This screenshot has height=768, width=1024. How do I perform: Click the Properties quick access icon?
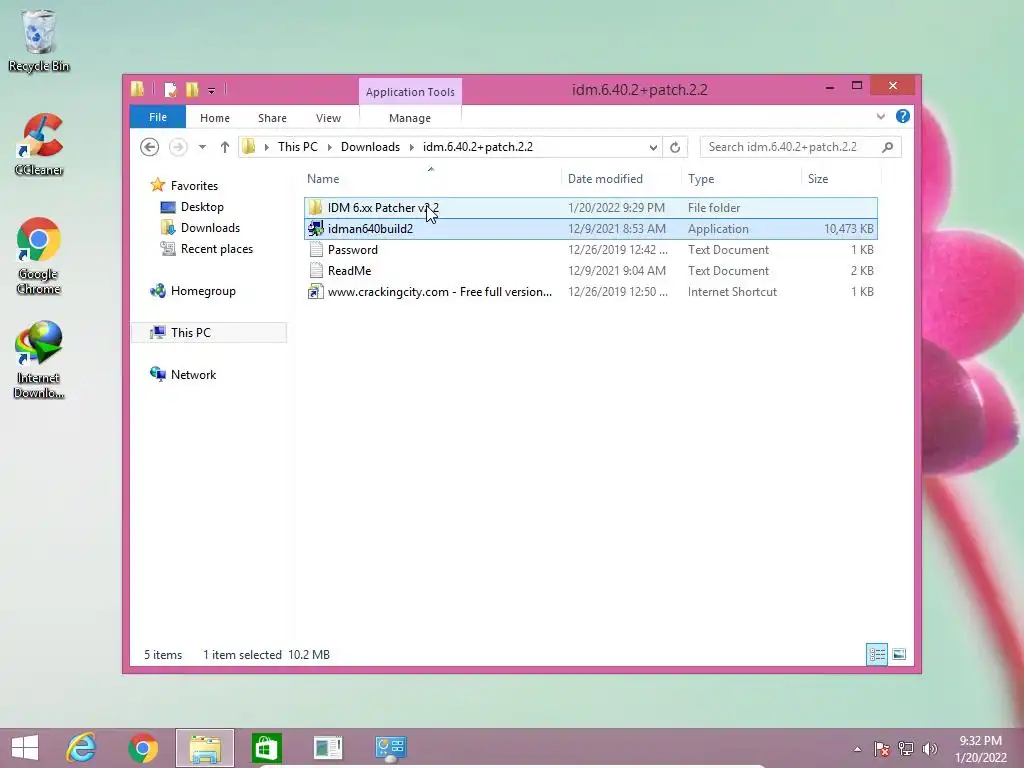coord(170,89)
